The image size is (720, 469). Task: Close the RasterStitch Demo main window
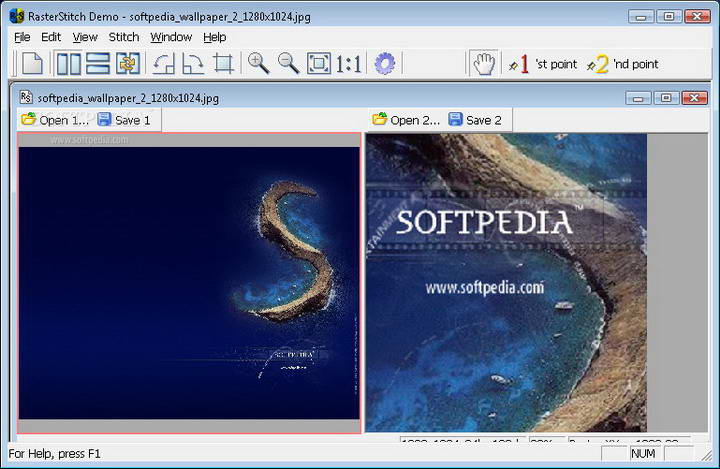click(x=698, y=17)
